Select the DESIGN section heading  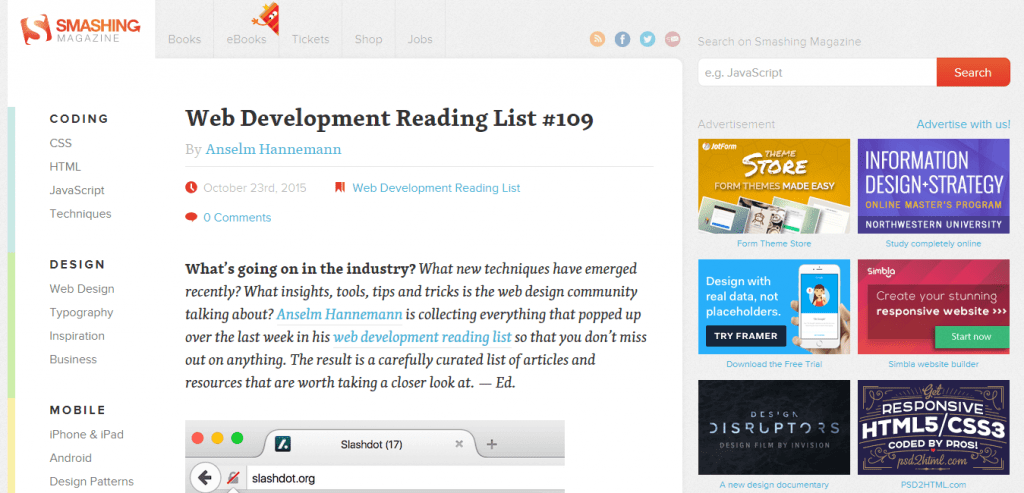click(x=77, y=264)
